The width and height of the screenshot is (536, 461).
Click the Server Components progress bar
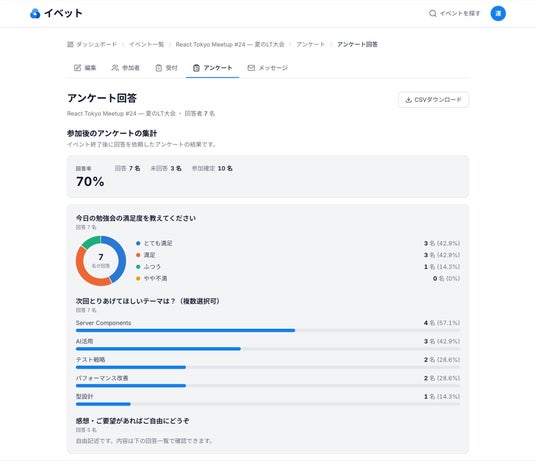[268, 330]
